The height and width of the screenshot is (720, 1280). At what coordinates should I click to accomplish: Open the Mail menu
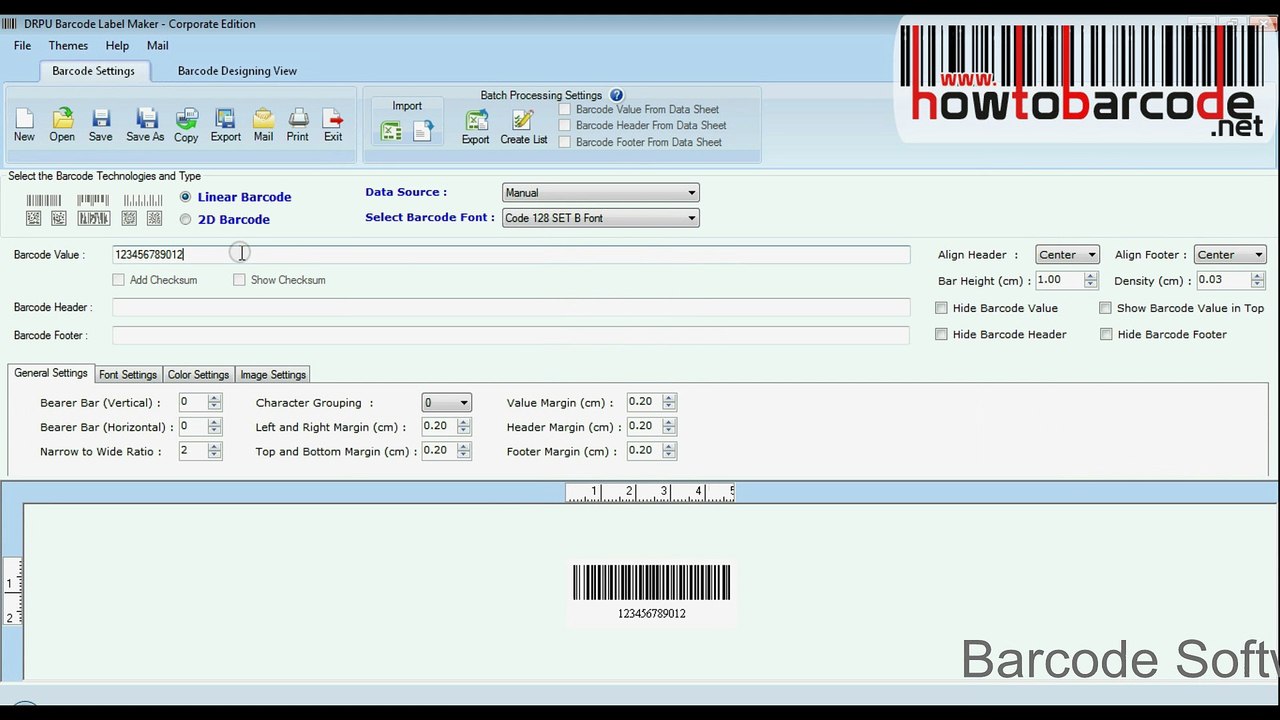pyautogui.click(x=157, y=45)
